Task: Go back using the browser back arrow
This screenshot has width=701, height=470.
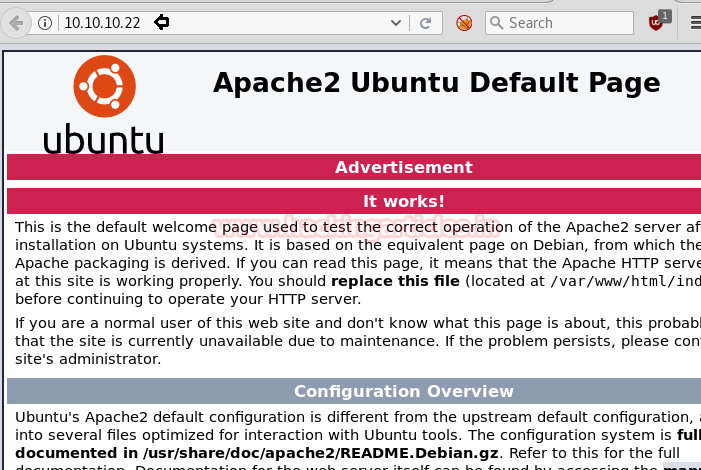Action: tap(16, 23)
